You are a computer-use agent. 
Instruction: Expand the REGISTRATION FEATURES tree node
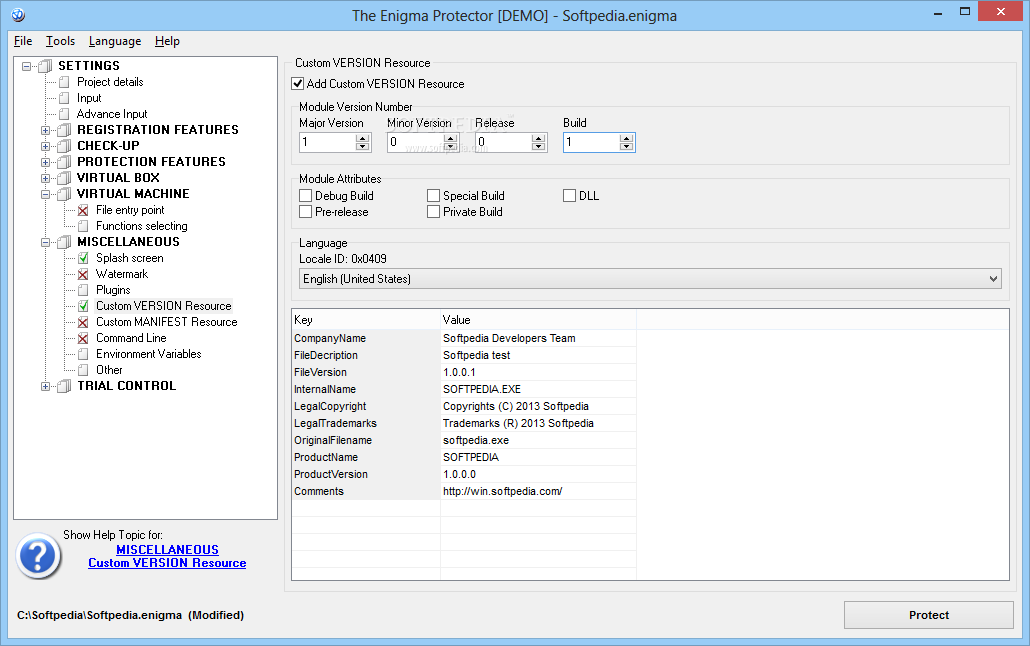coord(45,130)
